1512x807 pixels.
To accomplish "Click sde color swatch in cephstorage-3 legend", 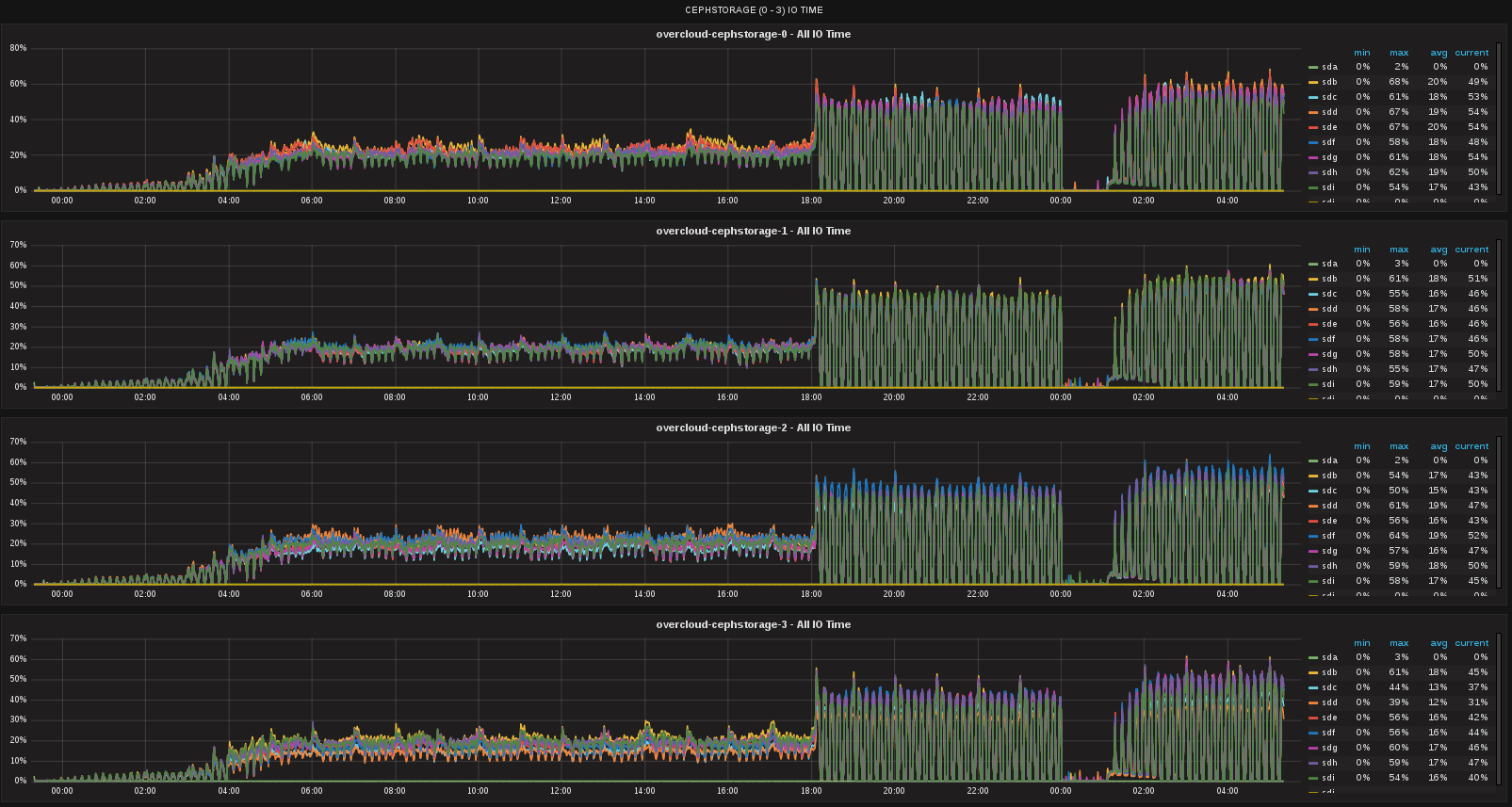I will point(1313,718).
